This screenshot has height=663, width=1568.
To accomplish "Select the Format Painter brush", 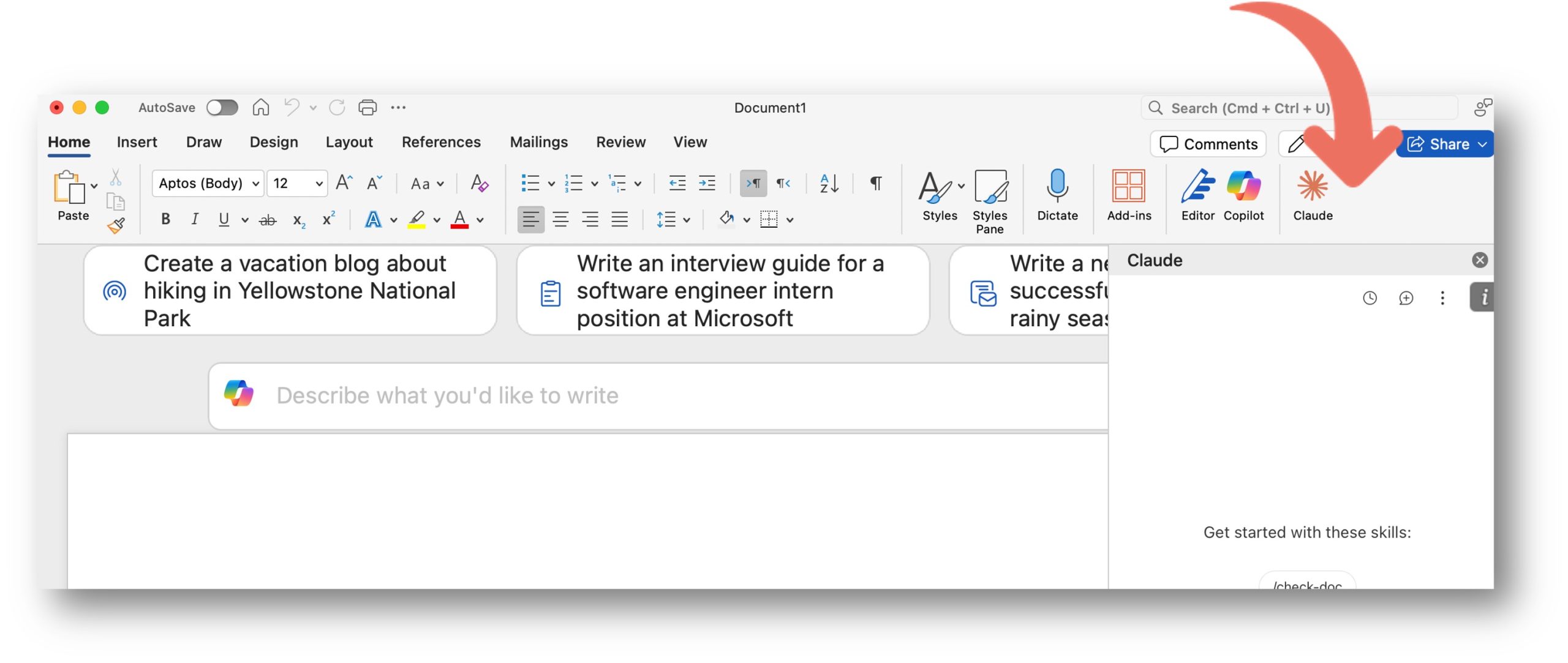I will point(116,225).
